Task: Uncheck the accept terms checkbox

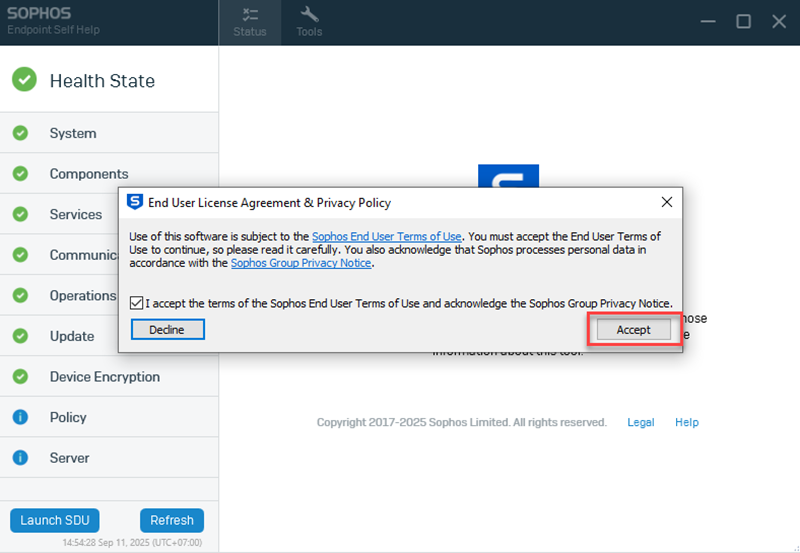Action: pyautogui.click(x=137, y=303)
